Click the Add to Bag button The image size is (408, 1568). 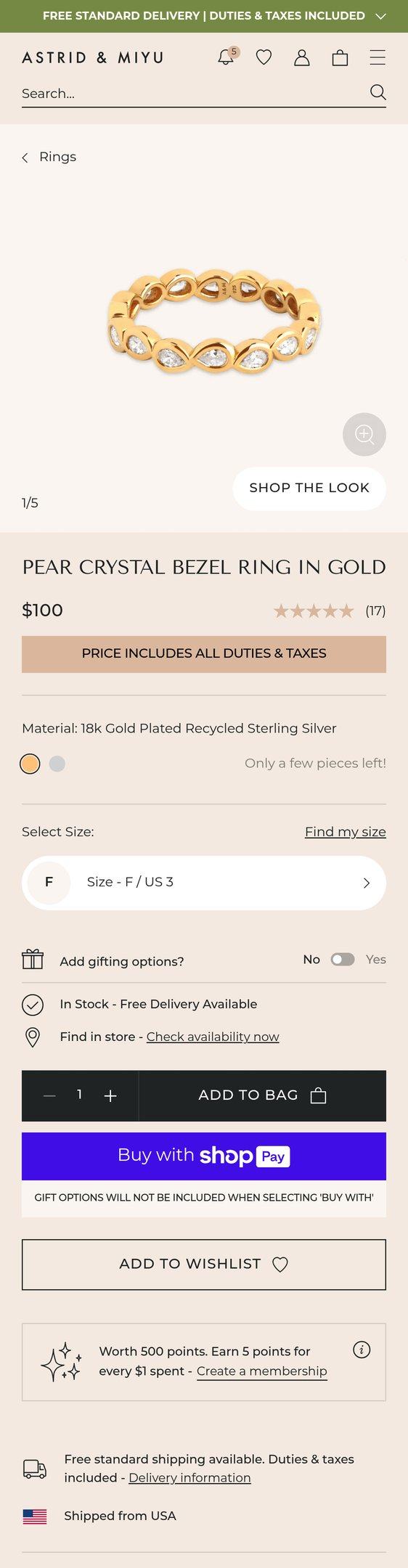pyautogui.click(x=262, y=1095)
